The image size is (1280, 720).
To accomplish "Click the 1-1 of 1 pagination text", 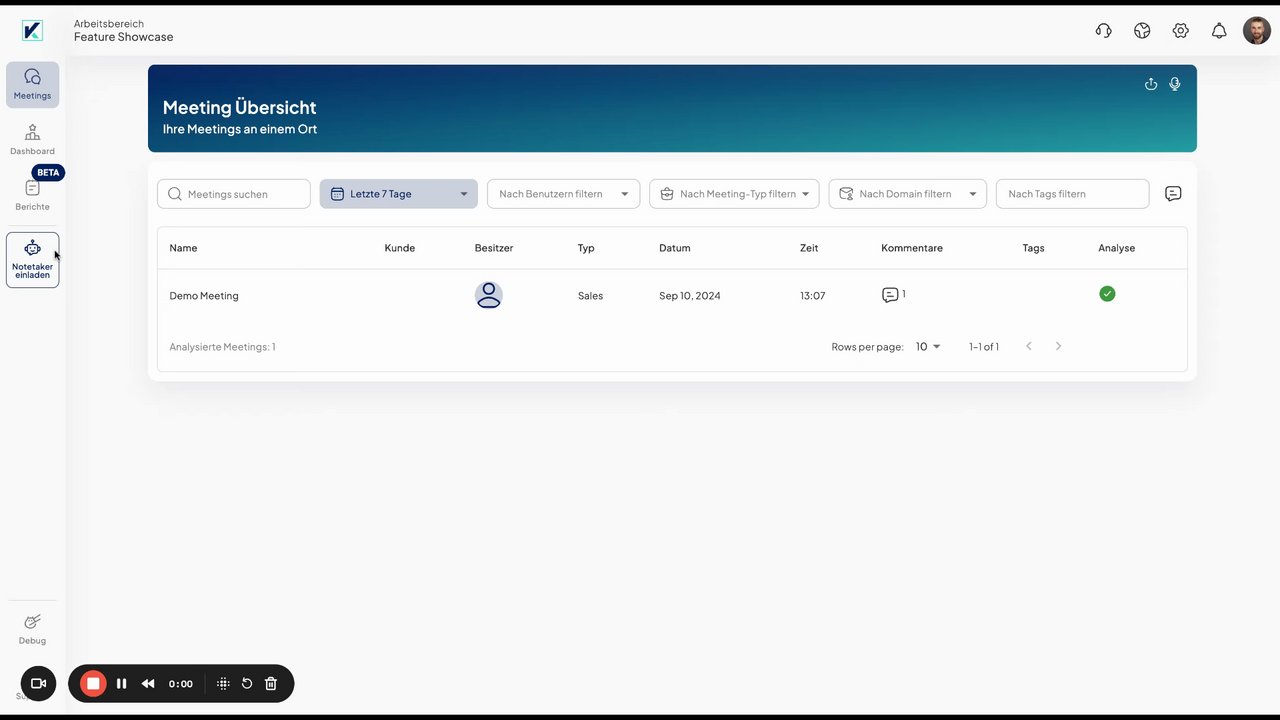I will pyautogui.click(x=984, y=347).
